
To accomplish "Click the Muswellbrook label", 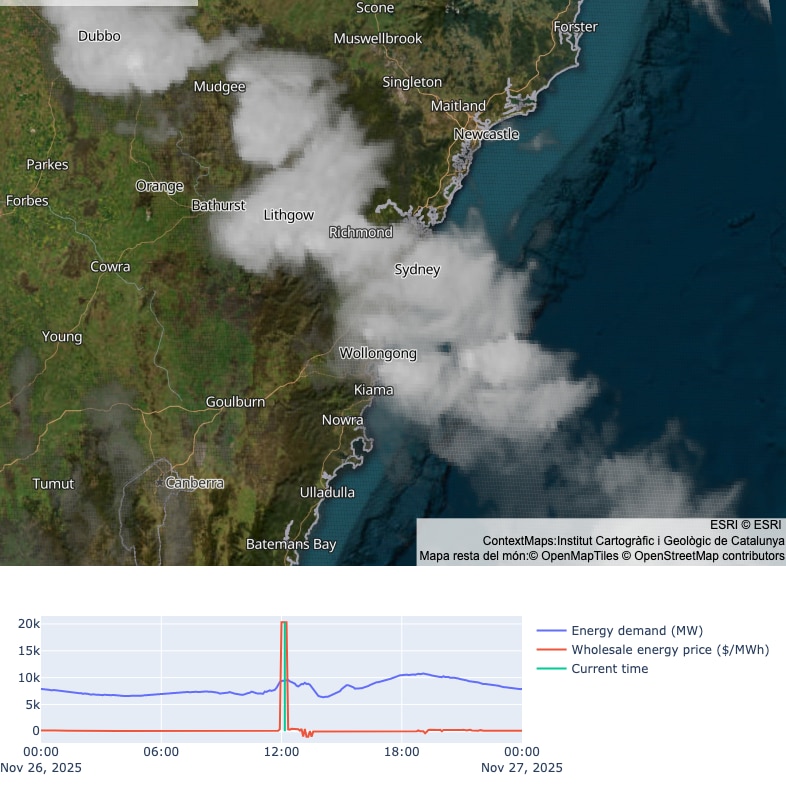I will click(x=378, y=39).
